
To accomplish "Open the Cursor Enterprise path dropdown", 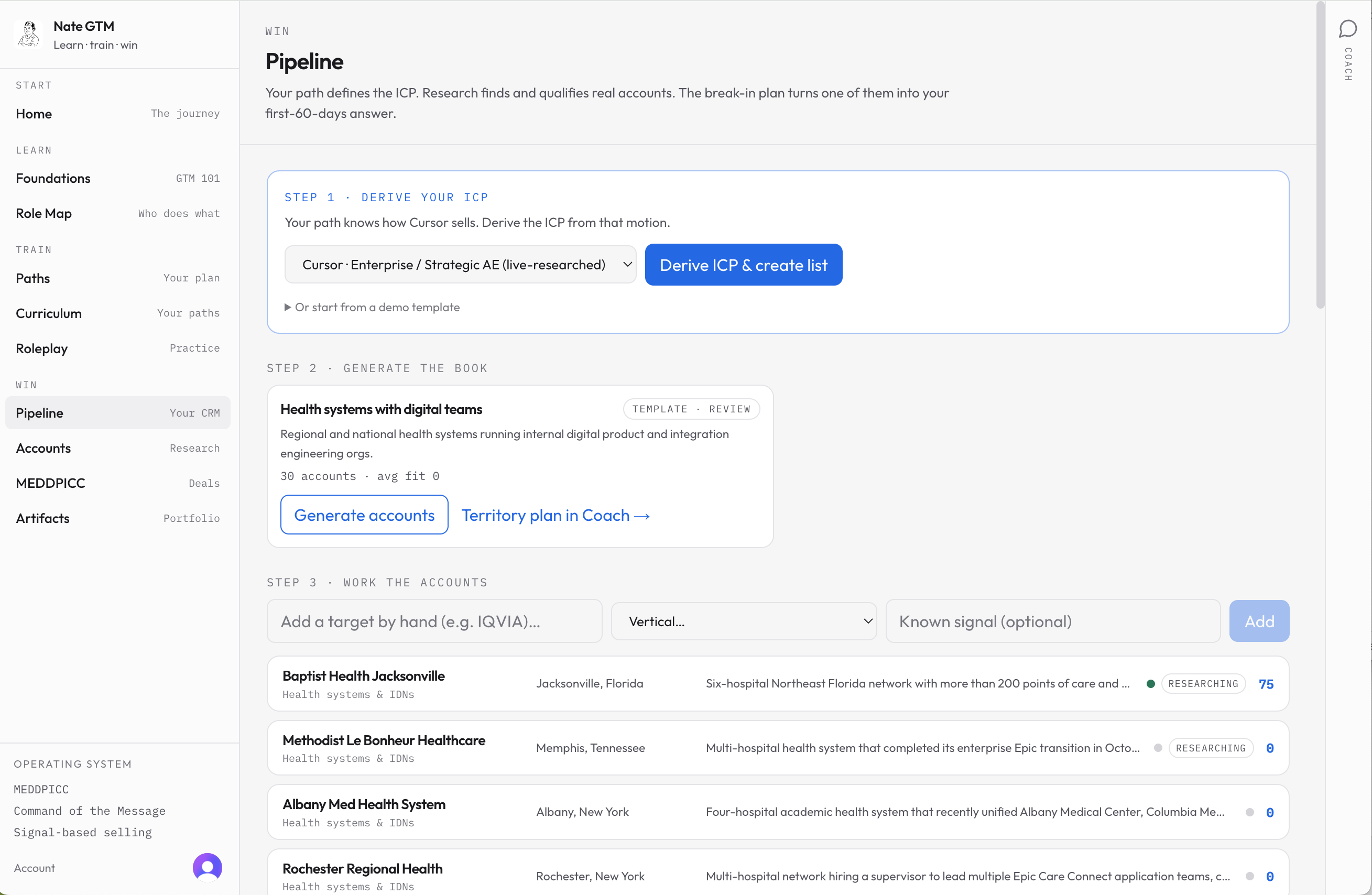I will [460, 265].
